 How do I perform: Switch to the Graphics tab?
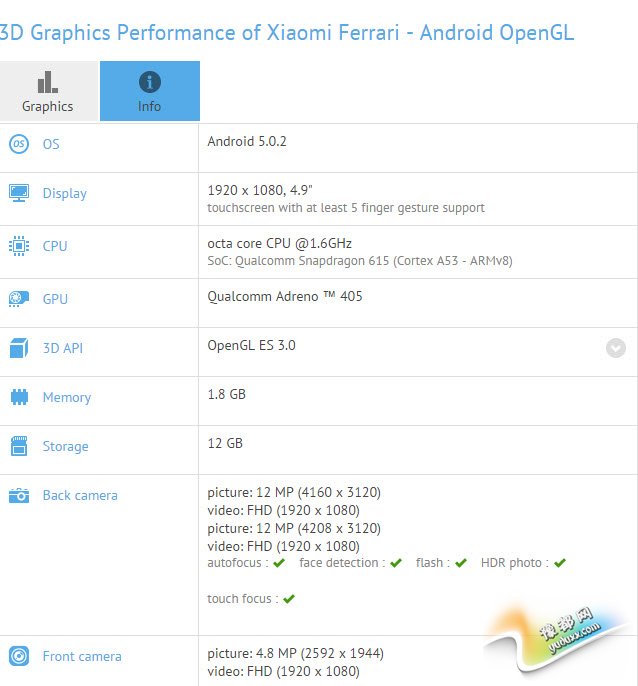(x=48, y=91)
